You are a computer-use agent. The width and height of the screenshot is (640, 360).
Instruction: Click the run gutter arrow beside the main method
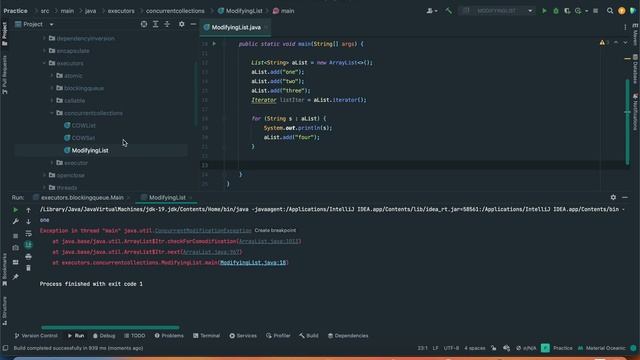pyautogui.click(x=214, y=44)
